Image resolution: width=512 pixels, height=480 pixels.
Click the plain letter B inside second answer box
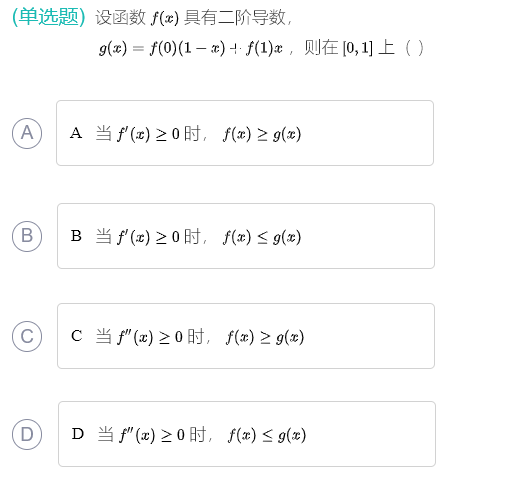[x=76, y=236]
